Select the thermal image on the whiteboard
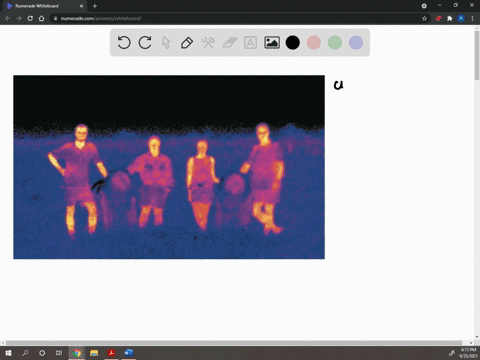 click(x=169, y=167)
